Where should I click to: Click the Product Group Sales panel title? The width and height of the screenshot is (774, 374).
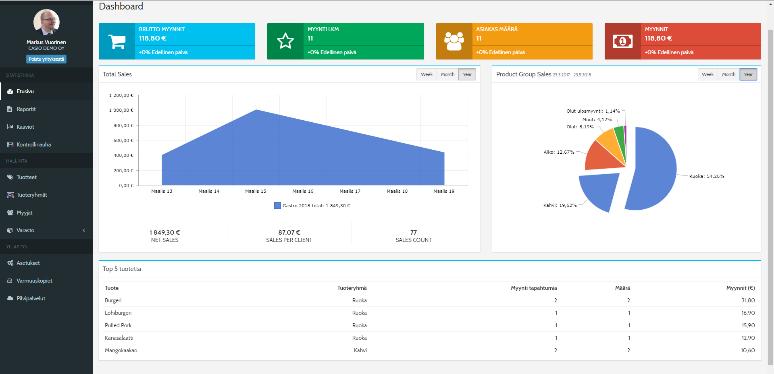tap(524, 75)
